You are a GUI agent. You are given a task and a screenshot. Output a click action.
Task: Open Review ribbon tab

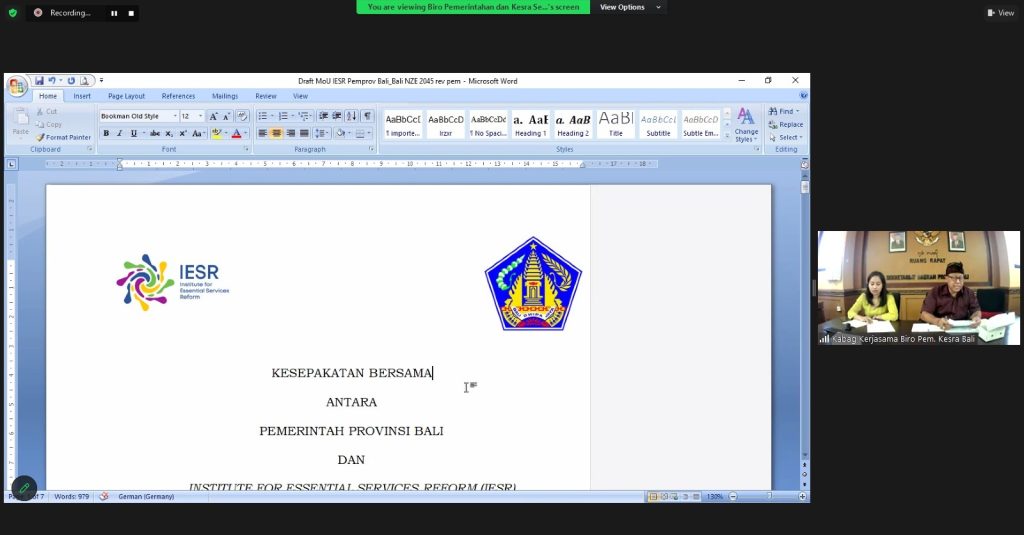(x=266, y=96)
